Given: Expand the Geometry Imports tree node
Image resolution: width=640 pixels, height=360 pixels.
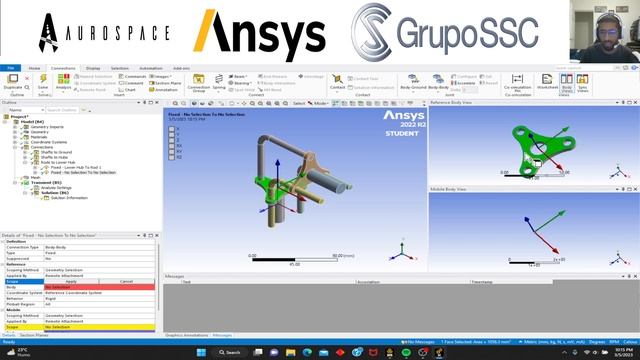Looking at the screenshot, I should (15, 127).
